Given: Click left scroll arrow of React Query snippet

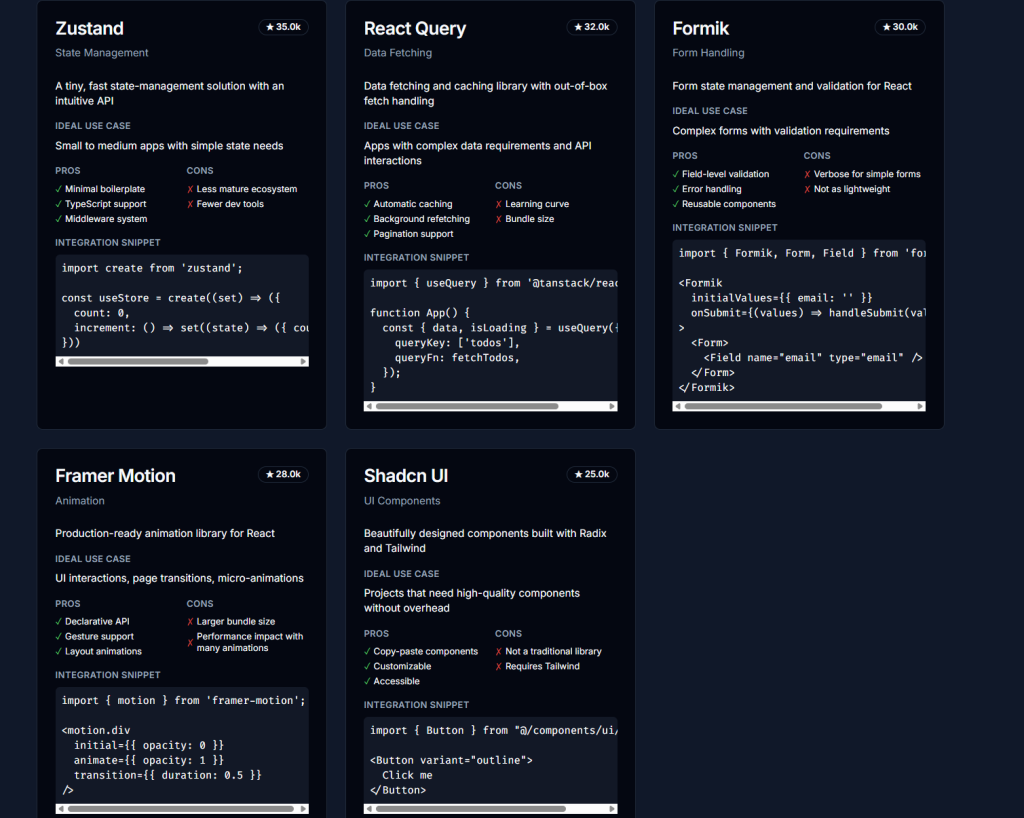Looking at the screenshot, I should tap(369, 406).
